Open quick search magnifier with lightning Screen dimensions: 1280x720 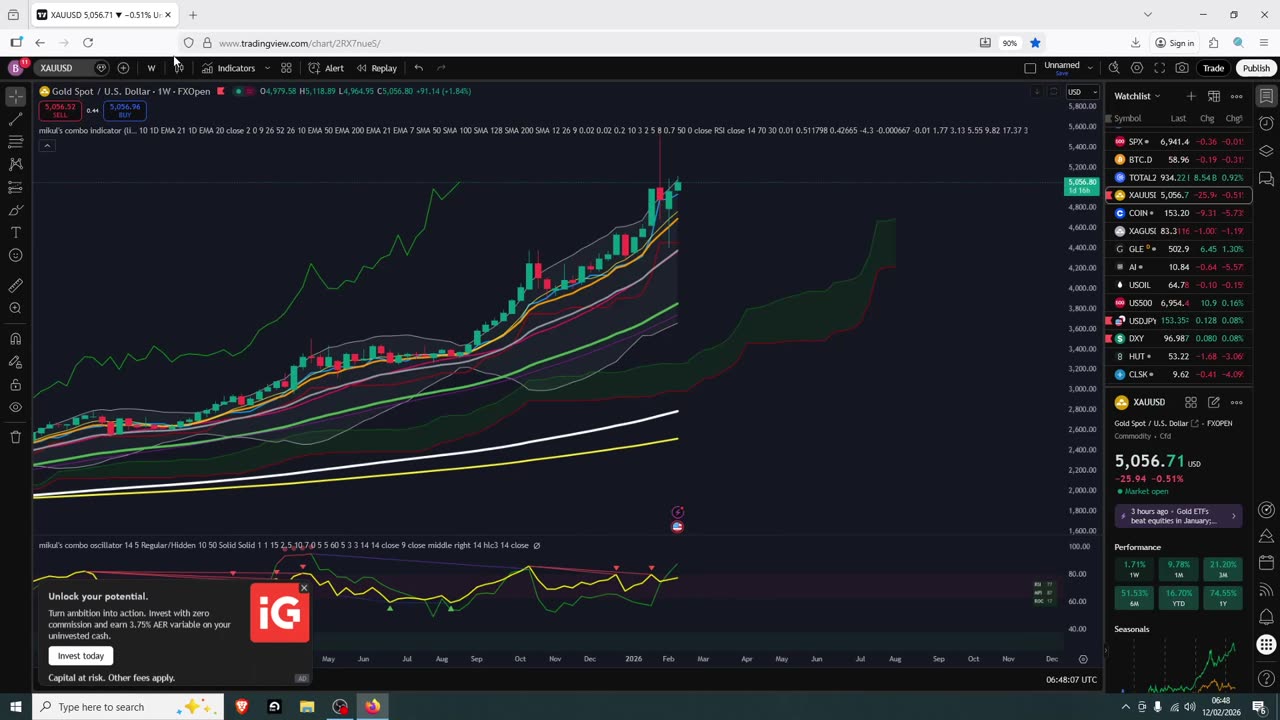pos(1114,68)
